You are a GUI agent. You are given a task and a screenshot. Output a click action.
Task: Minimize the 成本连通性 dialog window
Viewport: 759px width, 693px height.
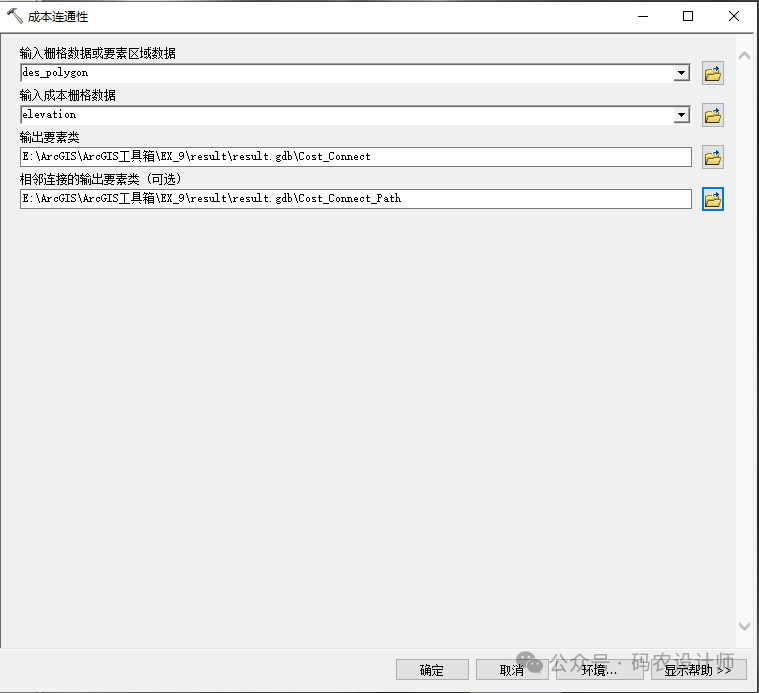(642, 16)
